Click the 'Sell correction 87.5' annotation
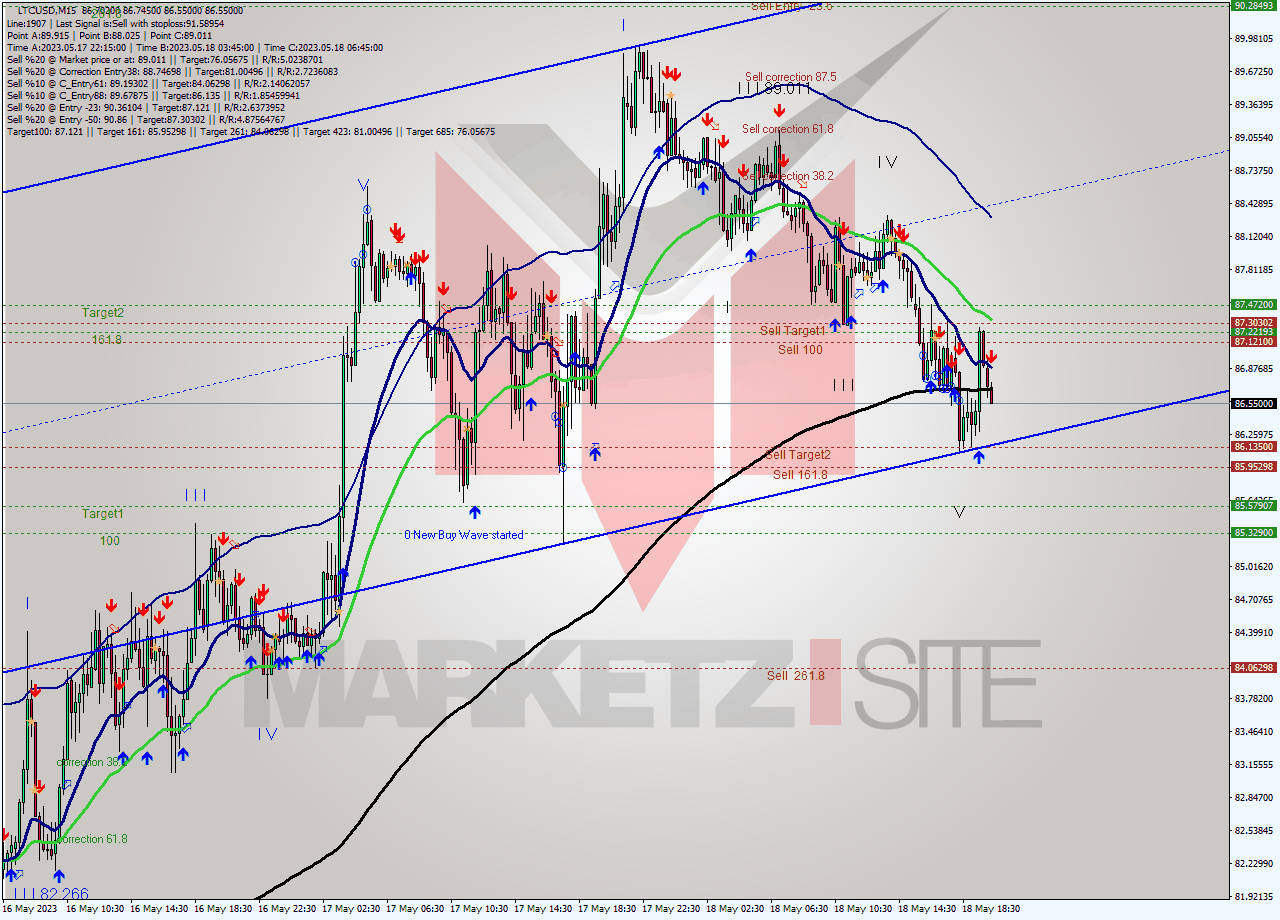The image size is (1280, 920). point(791,77)
